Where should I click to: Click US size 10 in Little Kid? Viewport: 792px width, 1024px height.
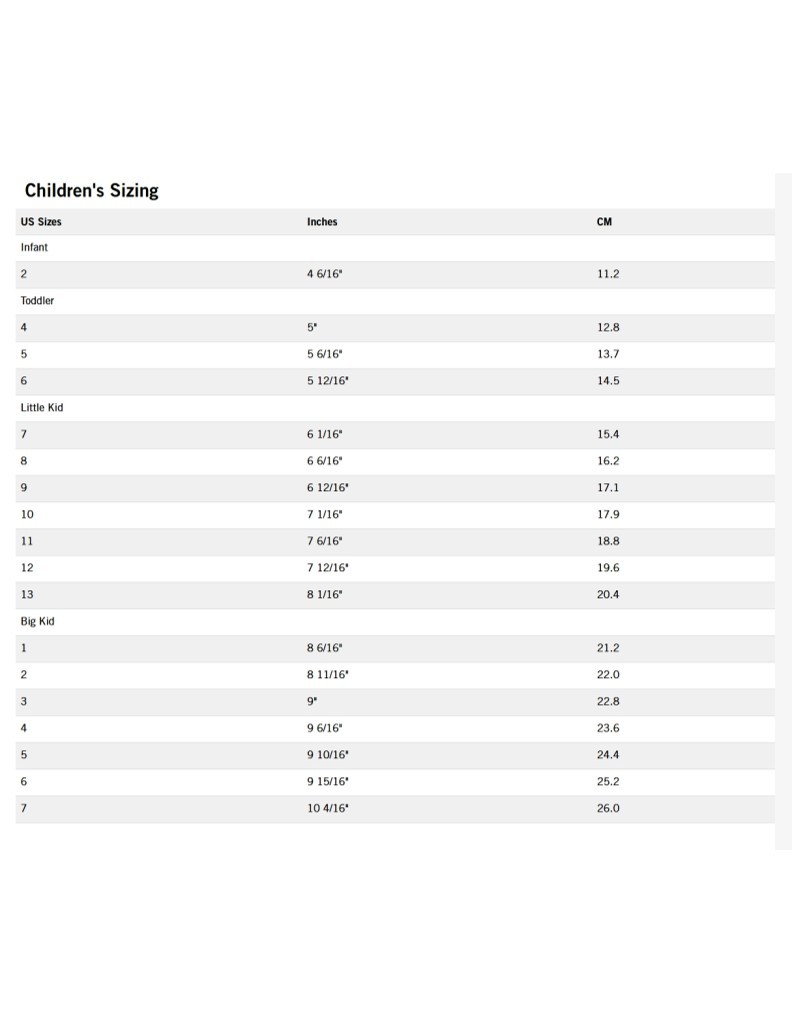pyautogui.click(x=27, y=514)
